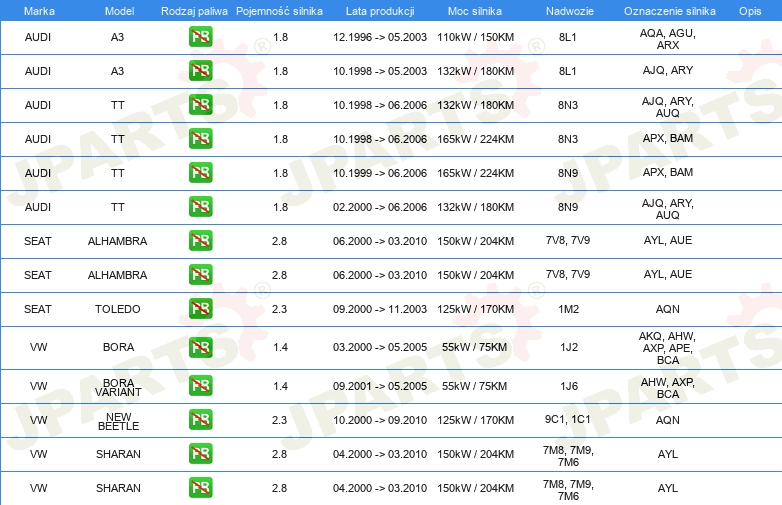782x505 pixels.
Task: Click fuel icon in VW BORA VARIANT row
Action: [200, 386]
